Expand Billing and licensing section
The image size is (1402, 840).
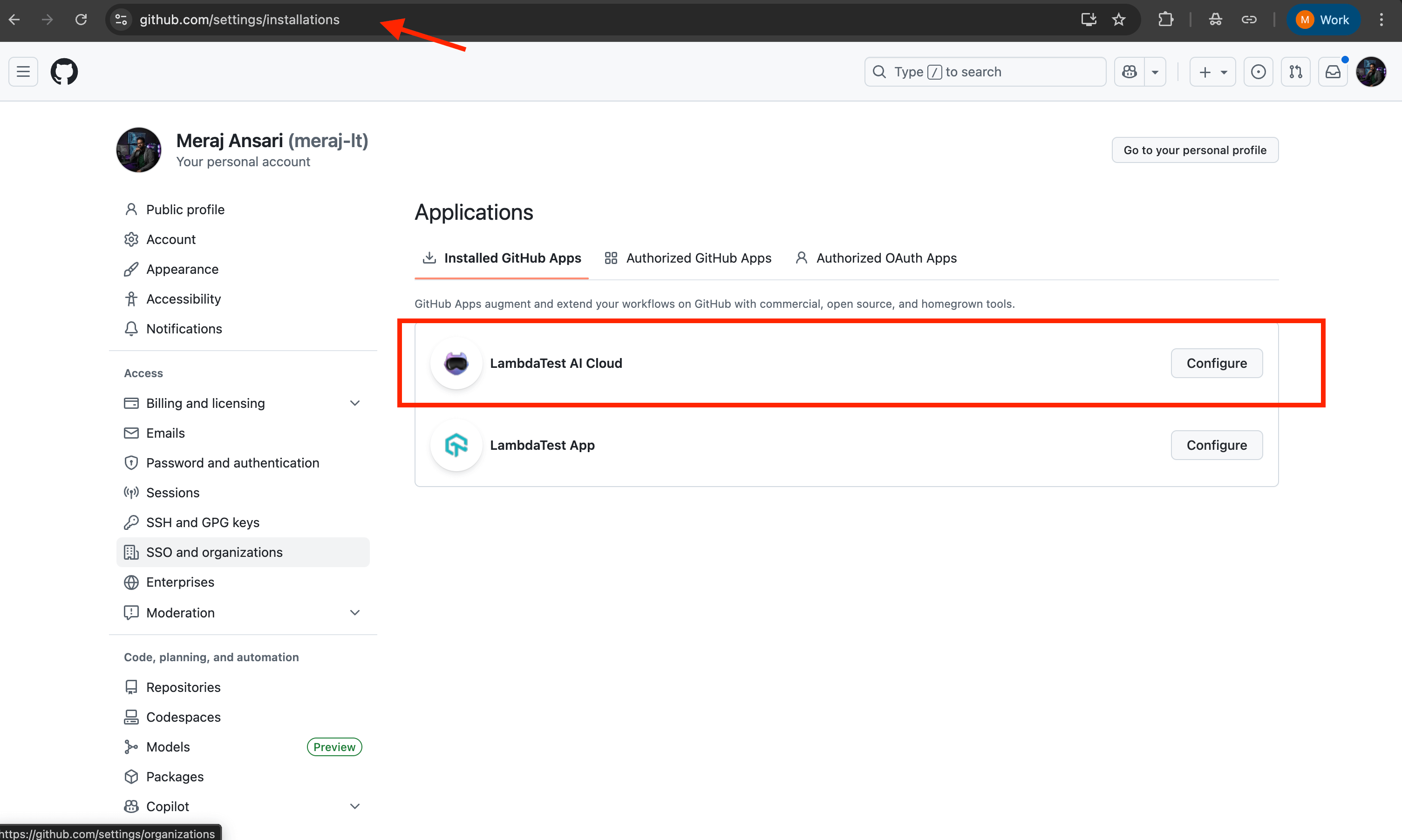[355, 404]
